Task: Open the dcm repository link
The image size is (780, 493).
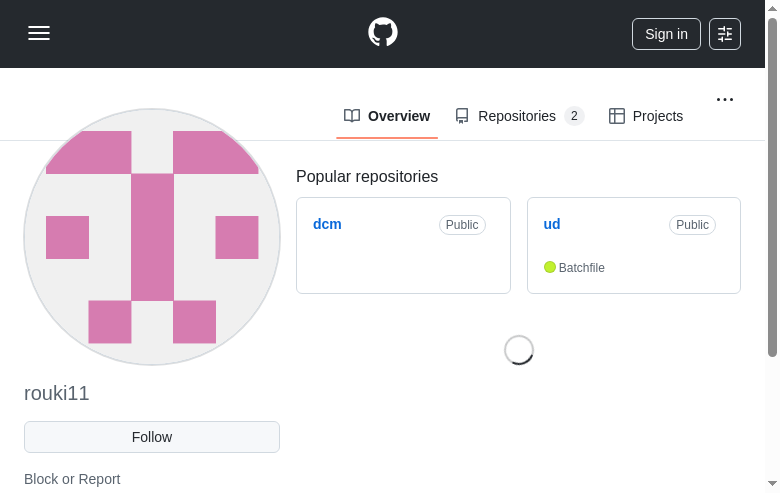Action: 327,224
